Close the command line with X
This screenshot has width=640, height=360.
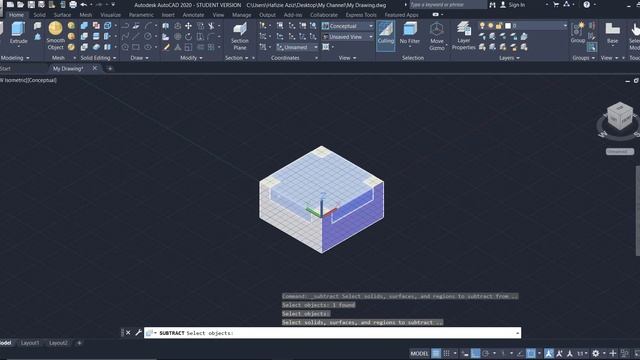click(x=128, y=333)
